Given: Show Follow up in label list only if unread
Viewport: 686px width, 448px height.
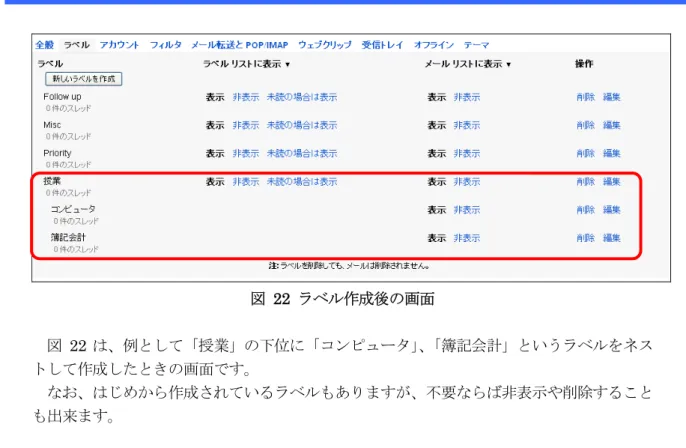Looking at the screenshot, I should point(302,97).
